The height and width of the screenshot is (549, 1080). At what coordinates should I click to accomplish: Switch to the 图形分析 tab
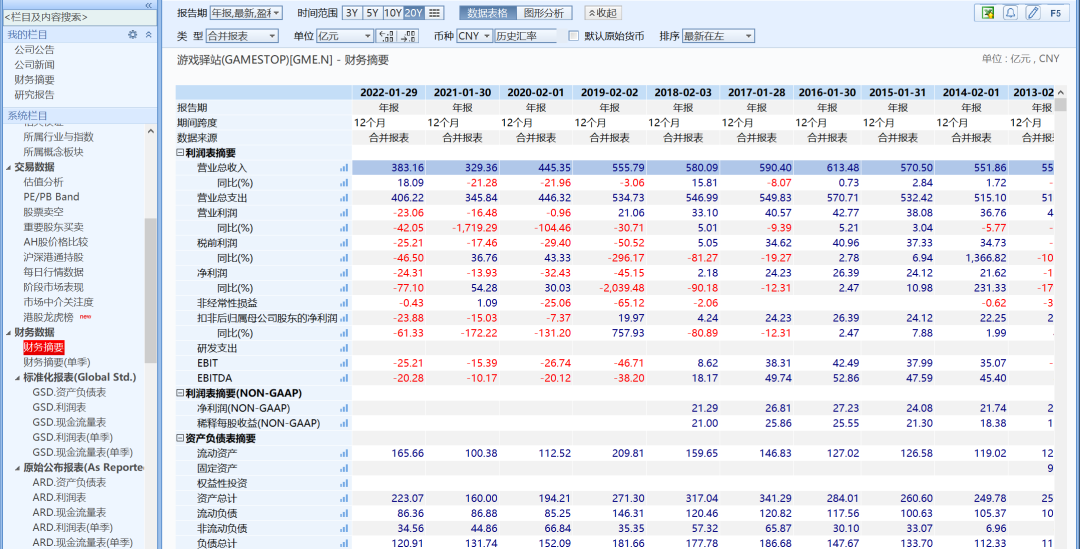[543, 12]
